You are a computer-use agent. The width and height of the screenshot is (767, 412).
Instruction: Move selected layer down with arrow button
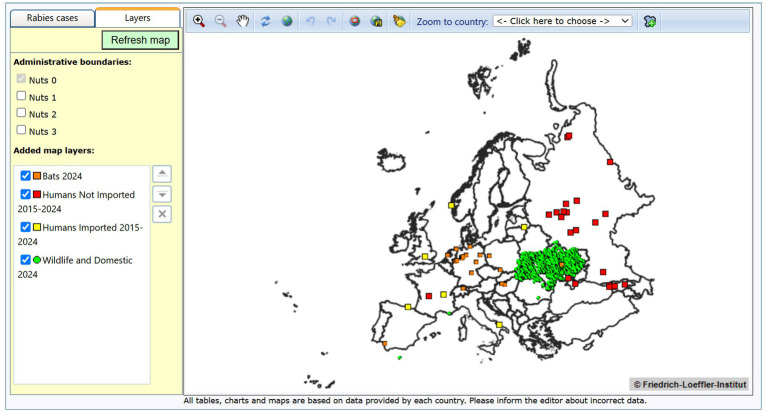162,194
